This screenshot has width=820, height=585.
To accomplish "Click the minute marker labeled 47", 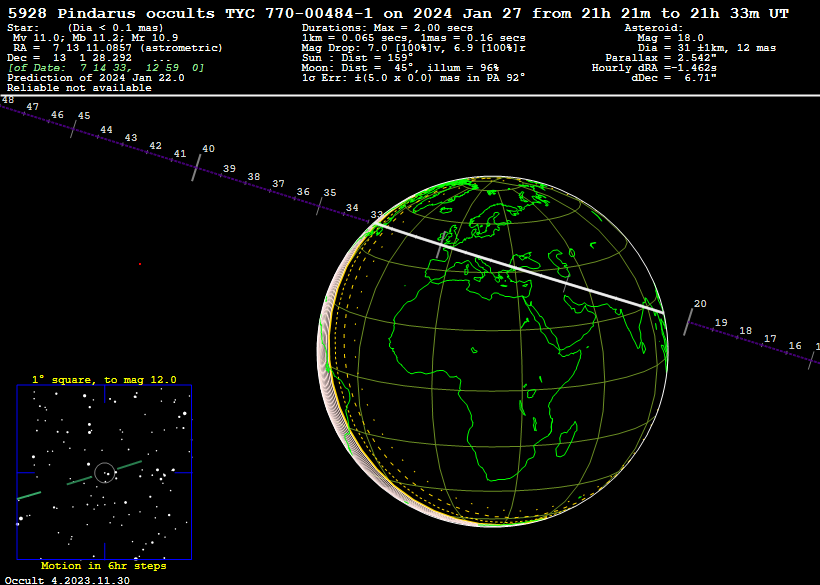I will (32, 107).
